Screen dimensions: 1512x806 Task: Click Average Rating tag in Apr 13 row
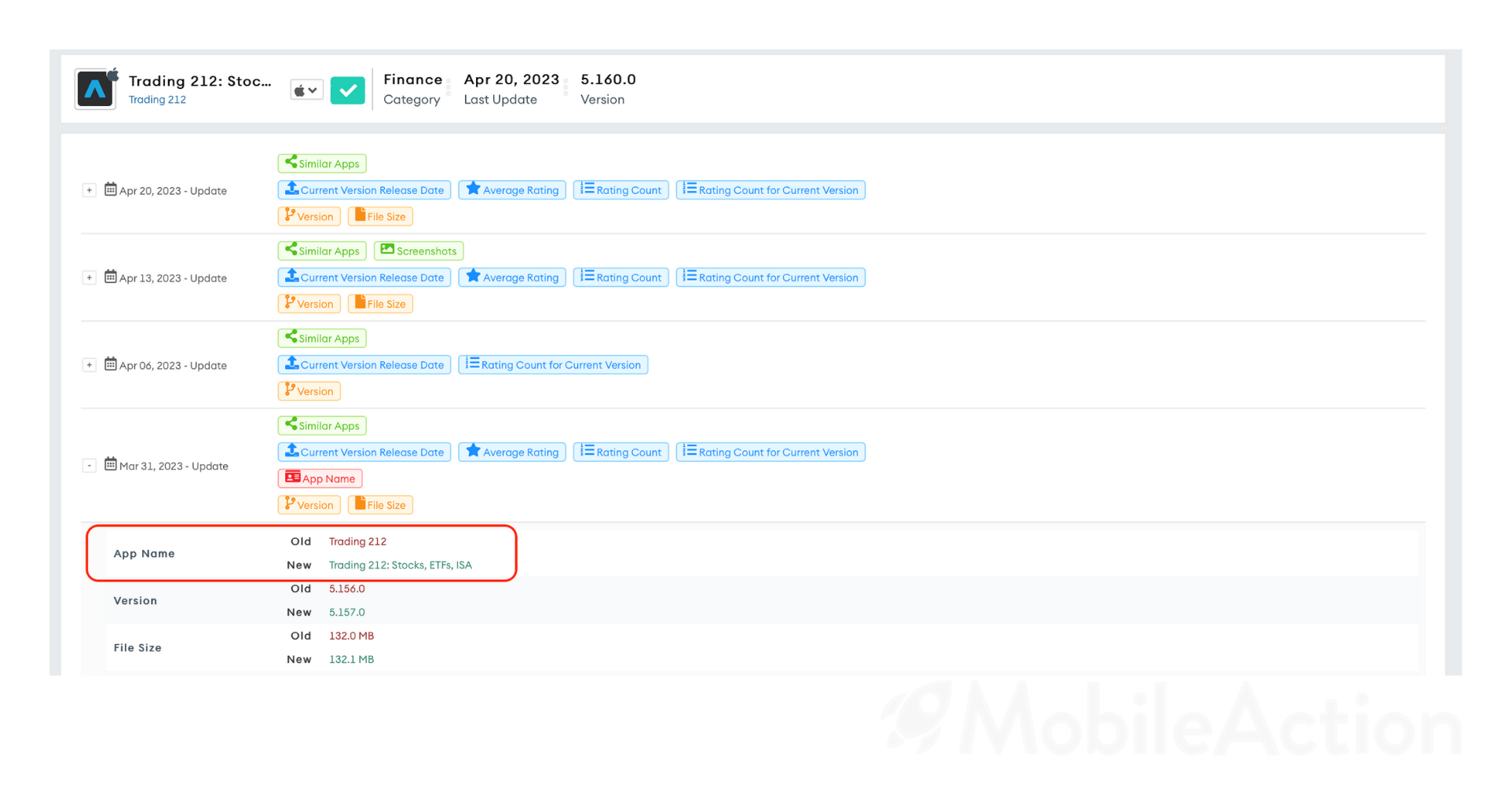pos(512,277)
